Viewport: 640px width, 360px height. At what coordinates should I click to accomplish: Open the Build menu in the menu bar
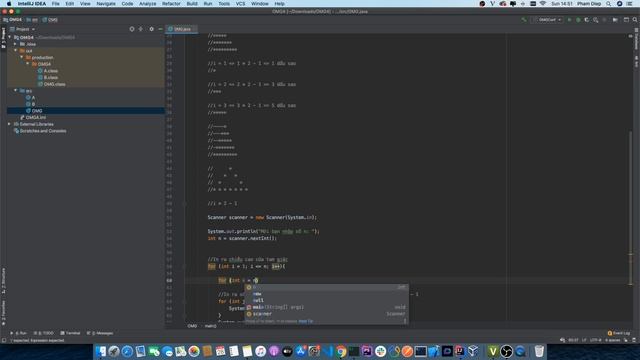[192, 4]
